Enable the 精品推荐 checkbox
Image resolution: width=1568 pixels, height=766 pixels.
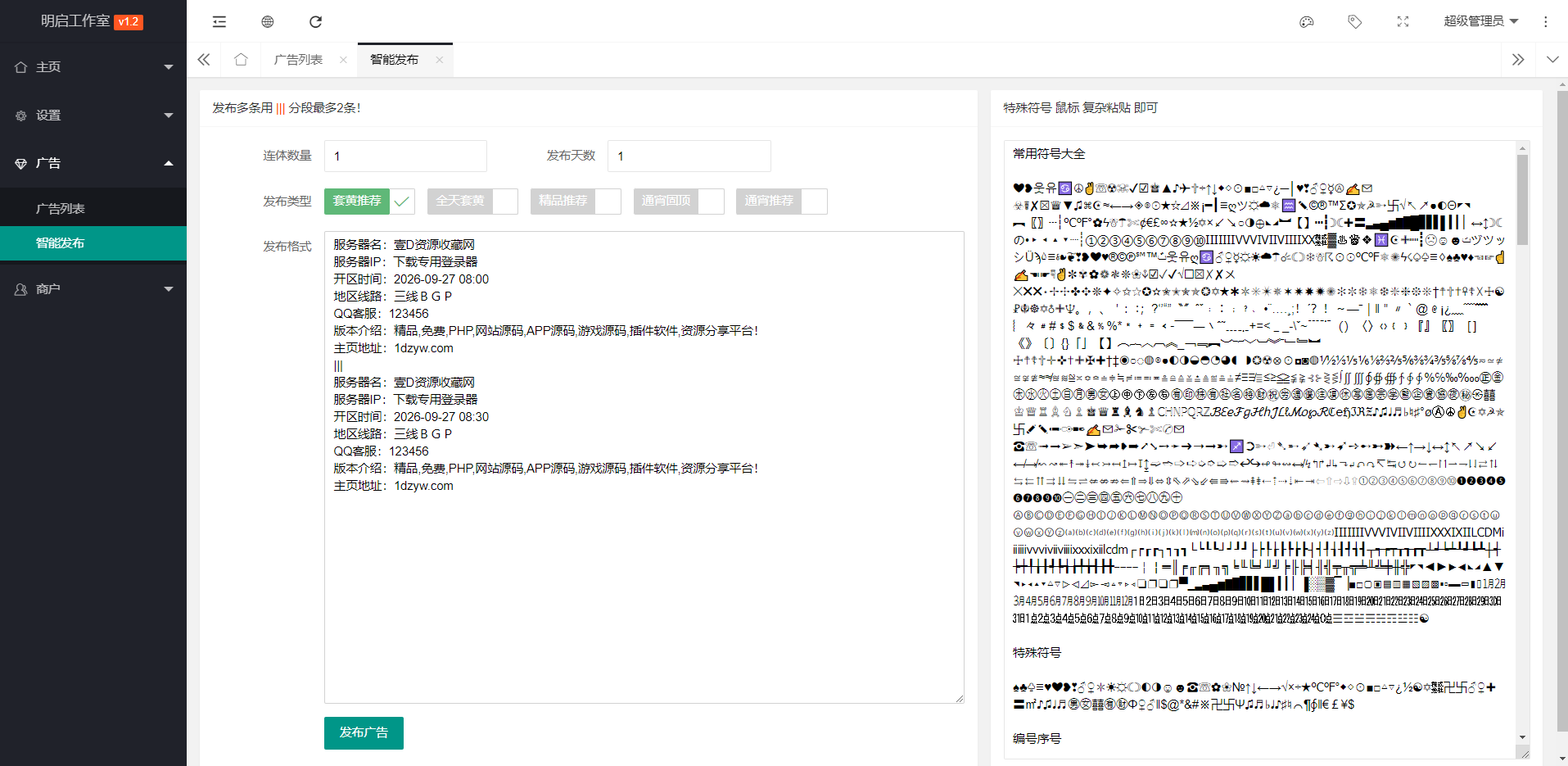(x=576, y=201)
